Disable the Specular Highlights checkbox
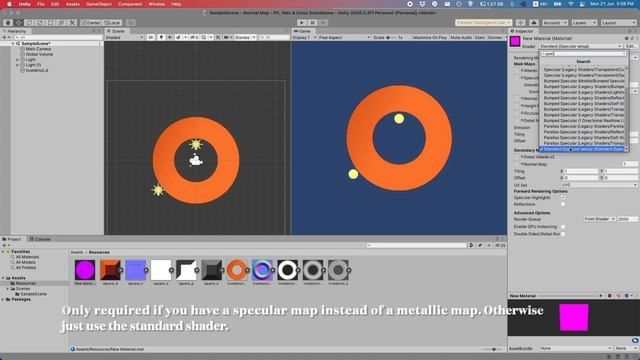640x360 pixels. point(563,198)
